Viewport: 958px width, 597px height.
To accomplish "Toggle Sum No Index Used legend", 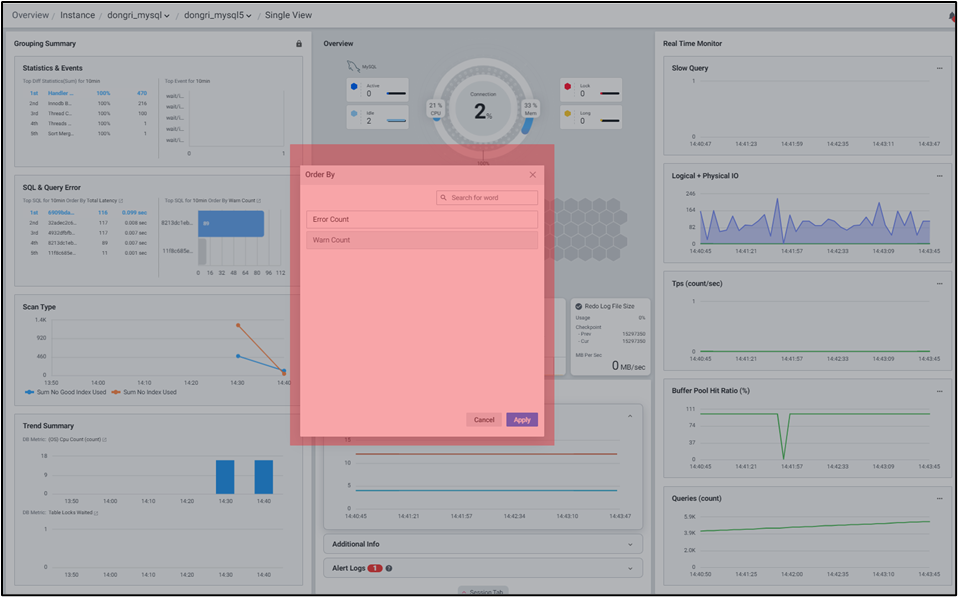I will click(144, 392).
